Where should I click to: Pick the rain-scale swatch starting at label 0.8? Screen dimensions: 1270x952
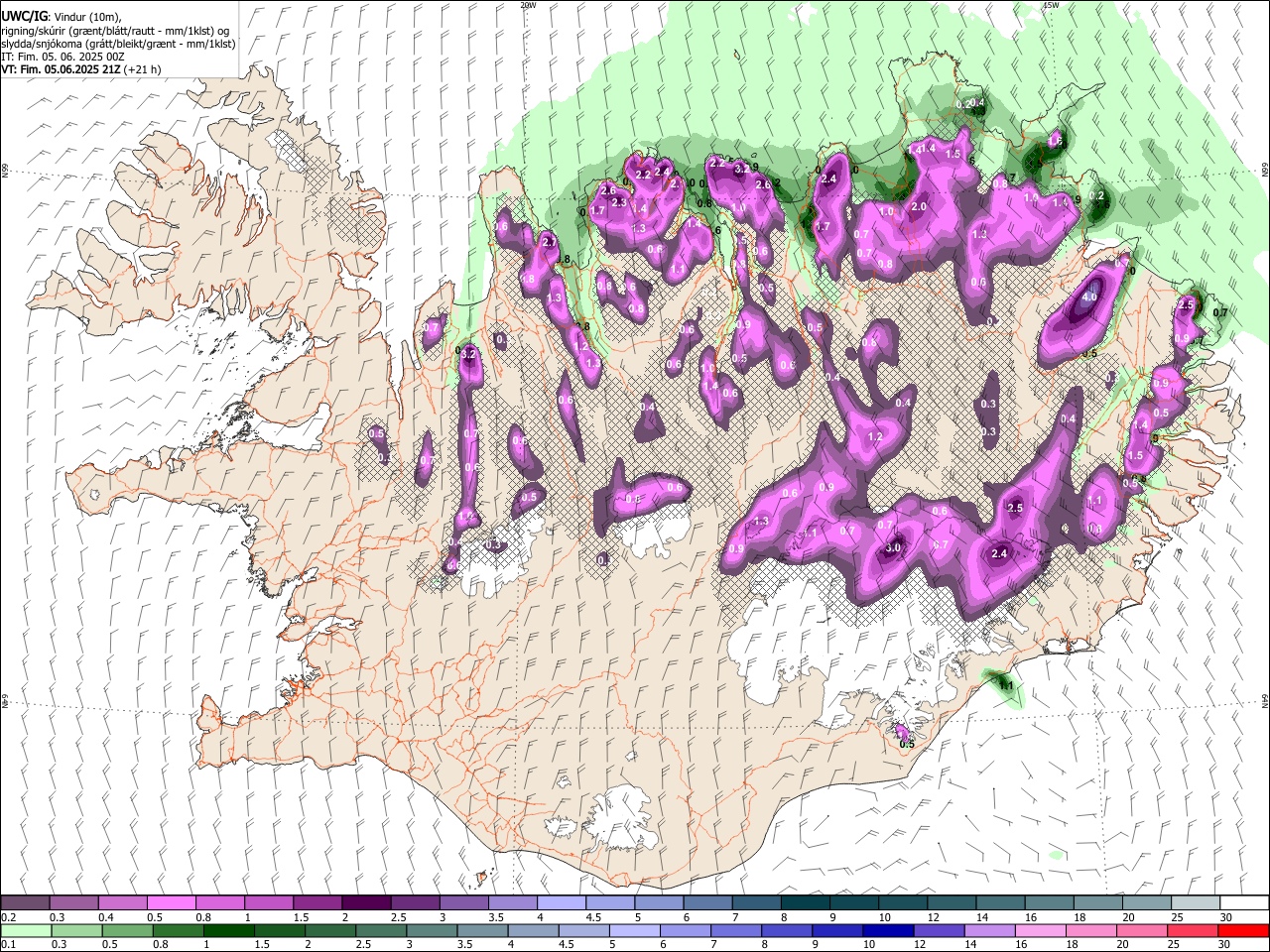(178, 930)
